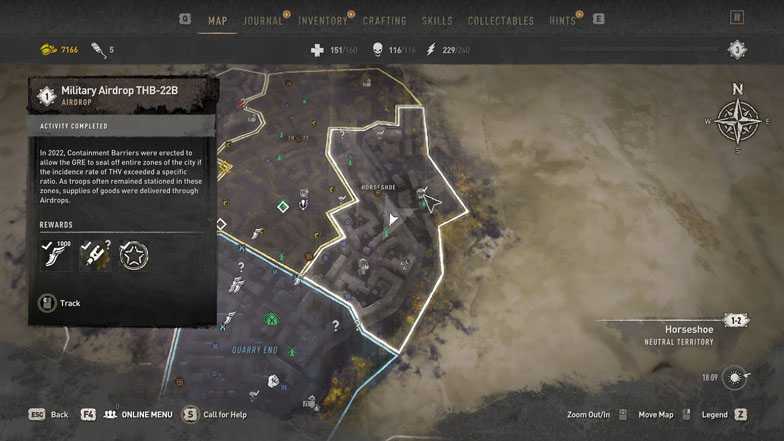Click the star medal reward icon
Viewport: 784px width, 441px height.
pos(134,256)
